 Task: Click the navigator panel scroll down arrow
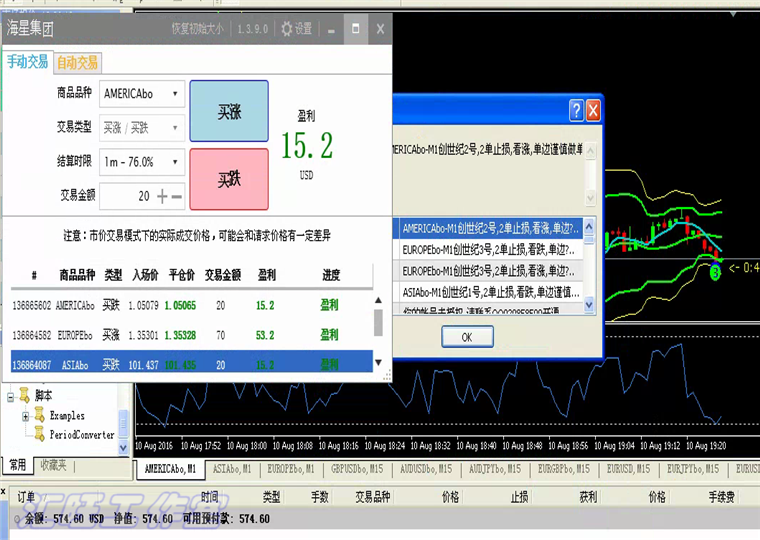[124, 448]
